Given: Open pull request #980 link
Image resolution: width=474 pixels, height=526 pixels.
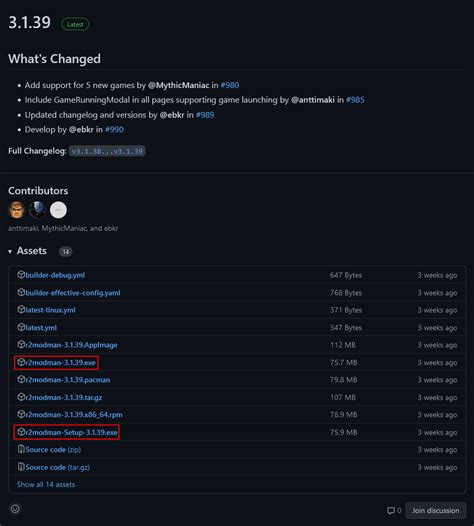Looking at the screenshot, I should tap(230, 85).
